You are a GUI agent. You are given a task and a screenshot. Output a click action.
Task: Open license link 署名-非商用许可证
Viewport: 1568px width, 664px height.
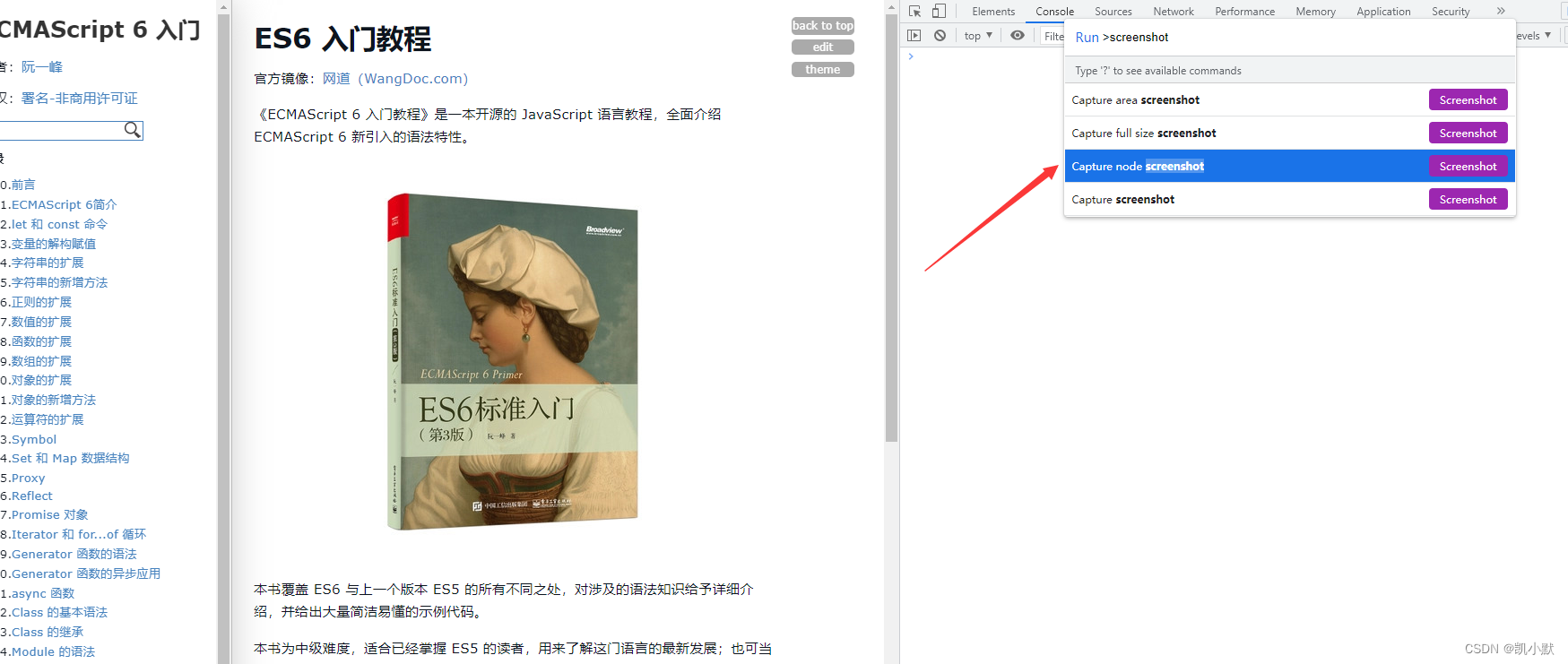click(80, 99)
